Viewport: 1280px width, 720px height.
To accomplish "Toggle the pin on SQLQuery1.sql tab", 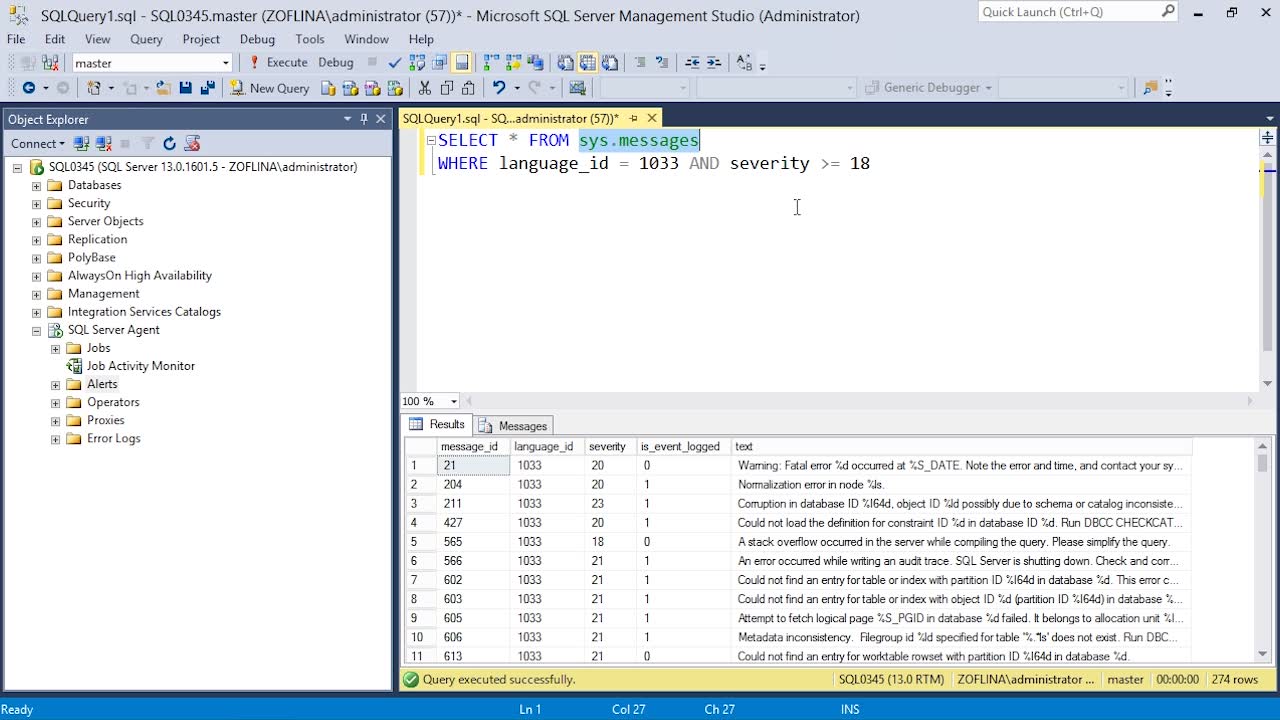I will pos(633,118).
